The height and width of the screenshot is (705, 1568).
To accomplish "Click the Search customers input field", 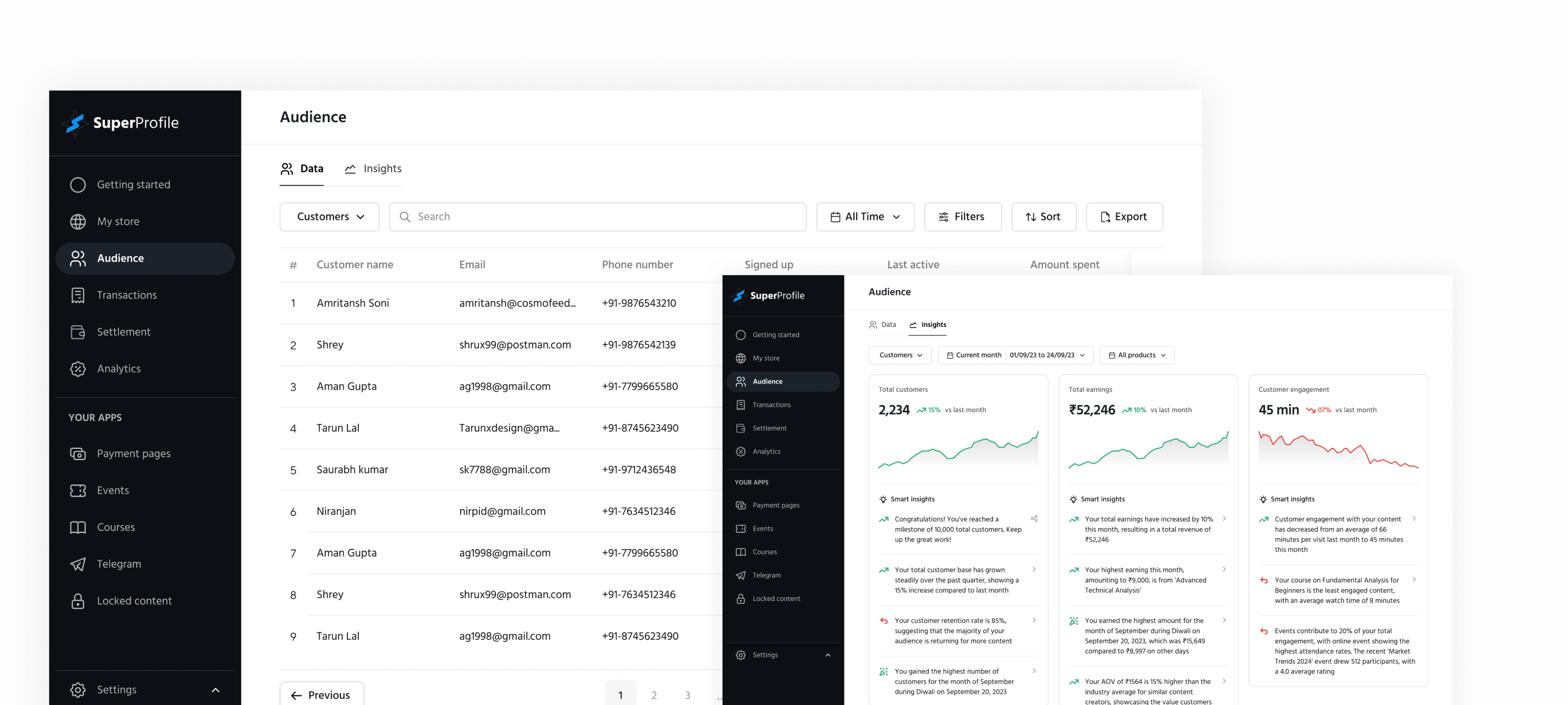I will [598, 217].
